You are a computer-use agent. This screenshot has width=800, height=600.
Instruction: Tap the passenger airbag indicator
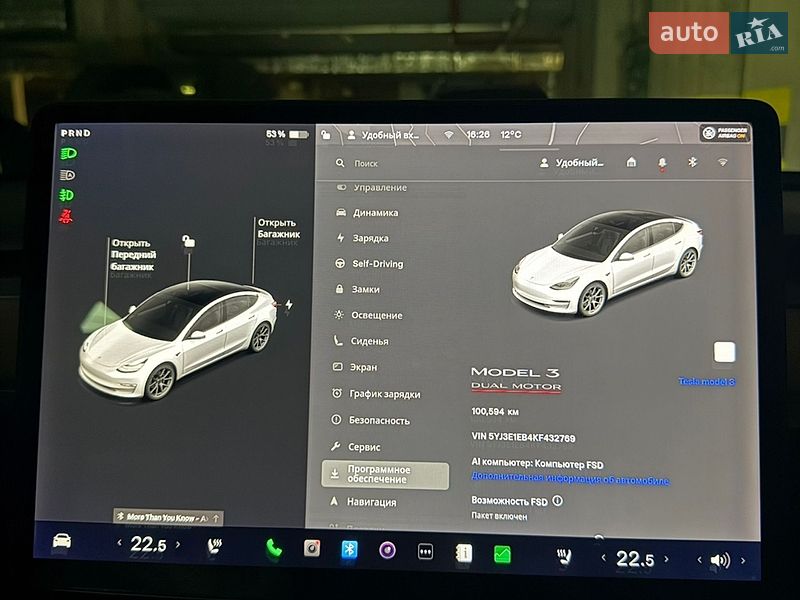click(724, 134)
